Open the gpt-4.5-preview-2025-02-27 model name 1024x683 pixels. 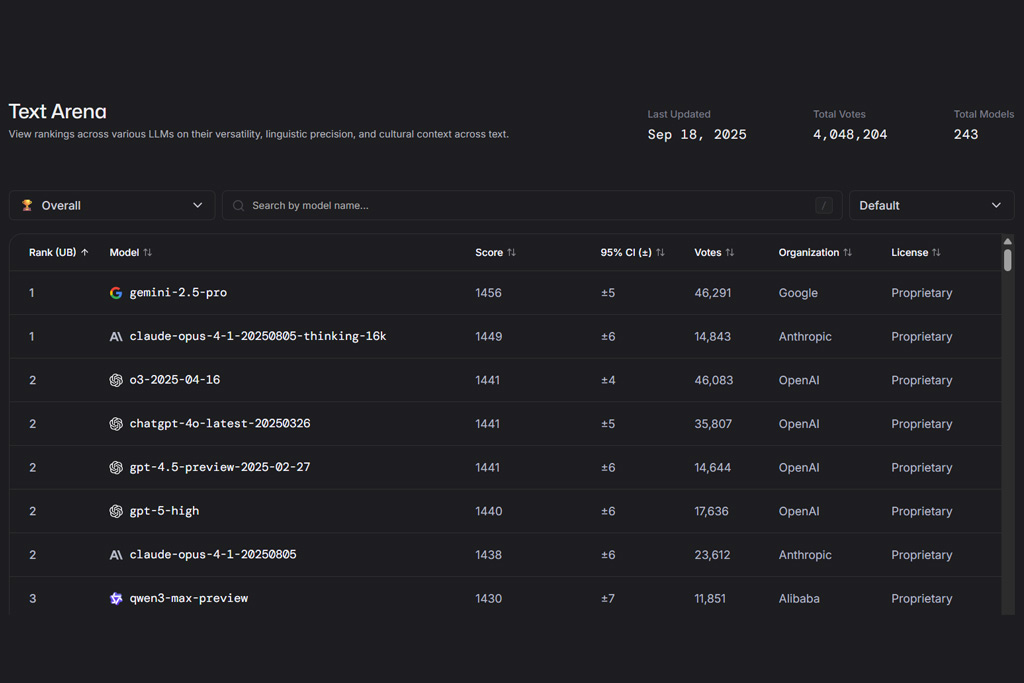pyautogui.click(x=220, y=468)
